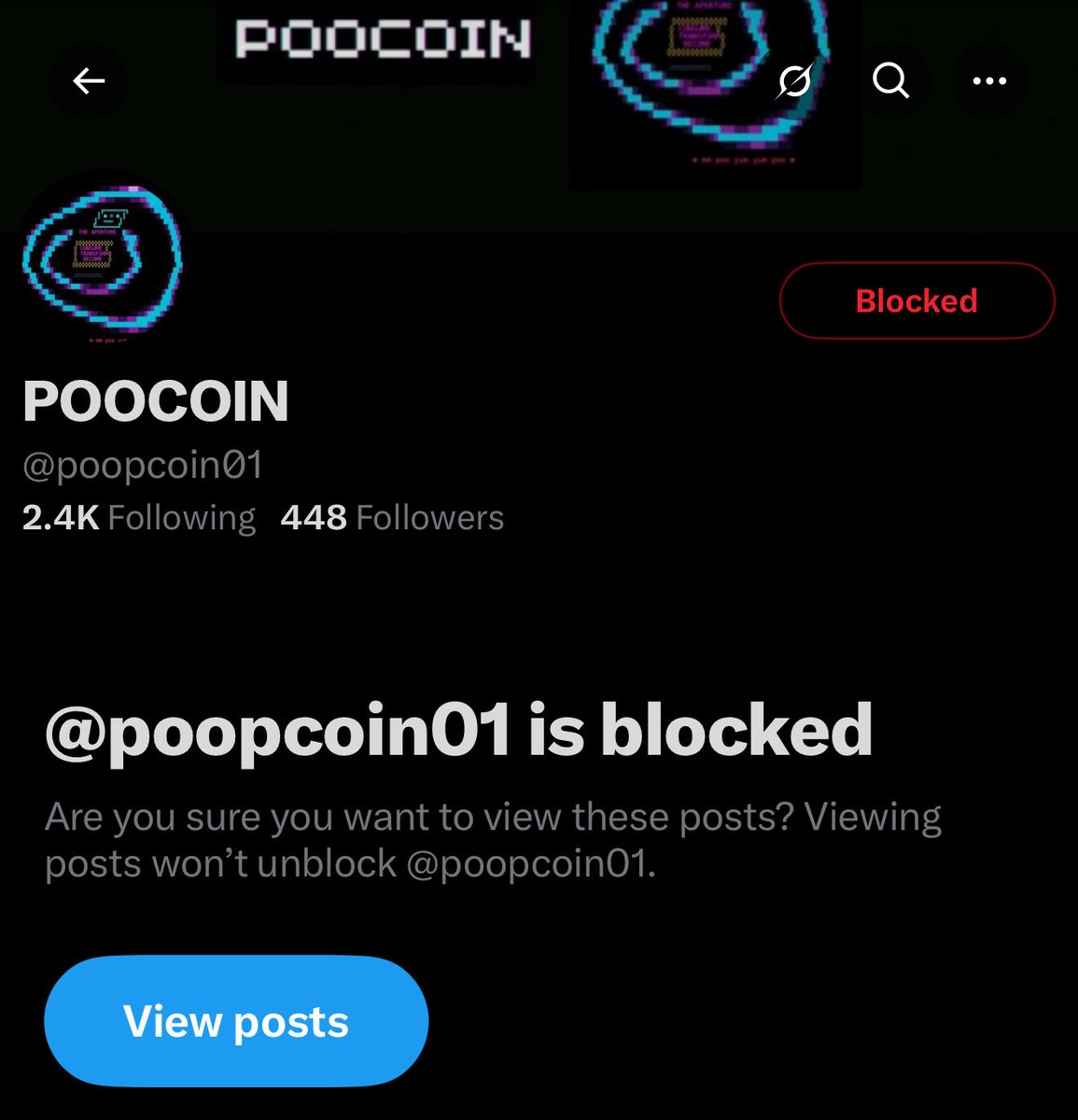
Task: Click the 2.4K following count number
Action: click(x=61, y=518)
